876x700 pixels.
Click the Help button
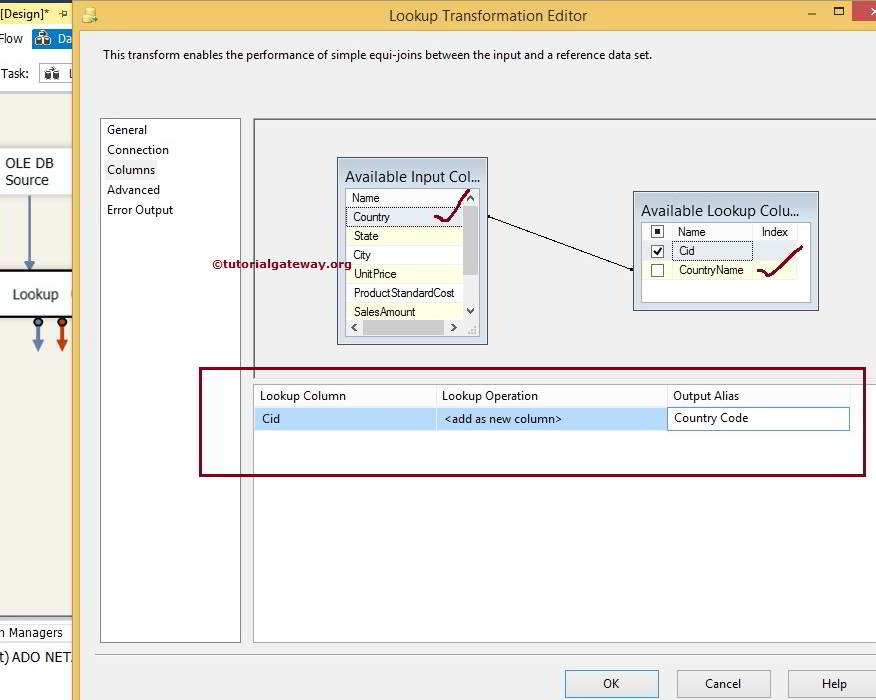833,684
